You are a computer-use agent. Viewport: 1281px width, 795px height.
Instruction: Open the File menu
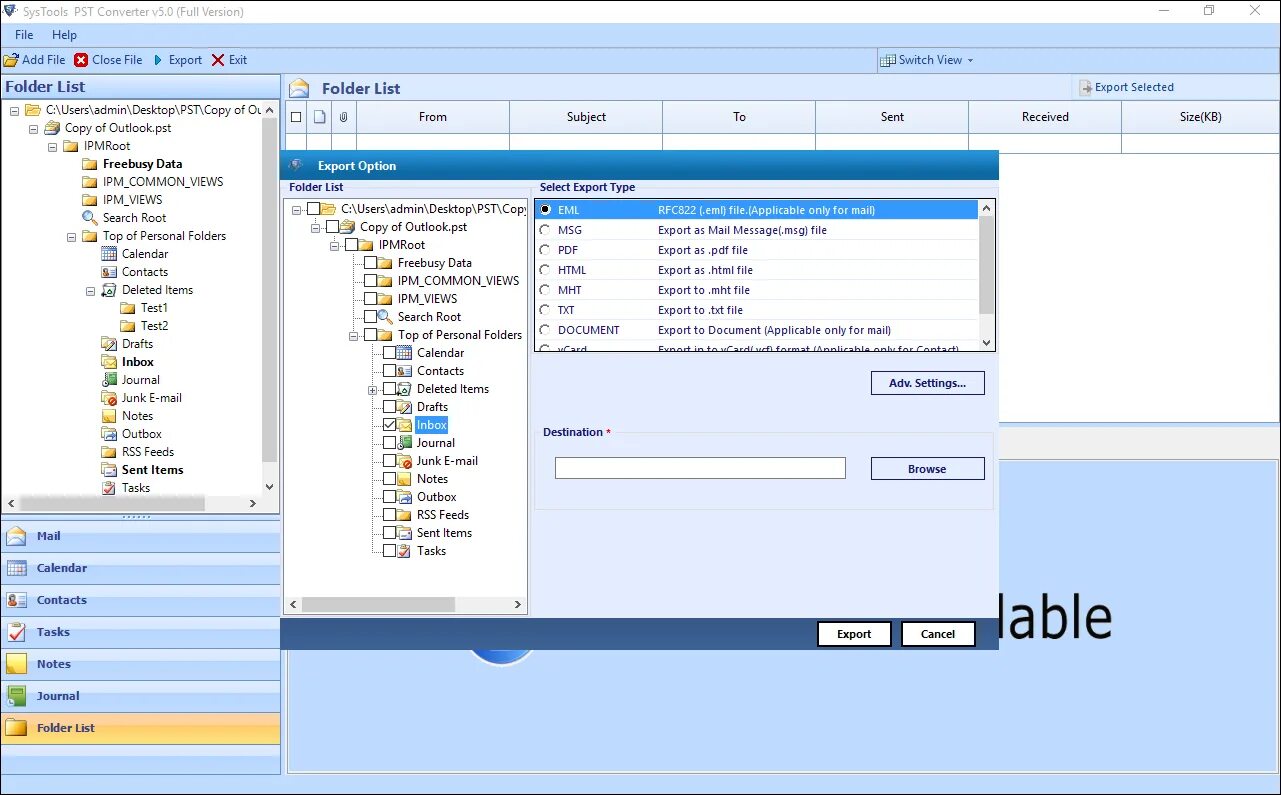pyautogui.click(x=24, y=35)
